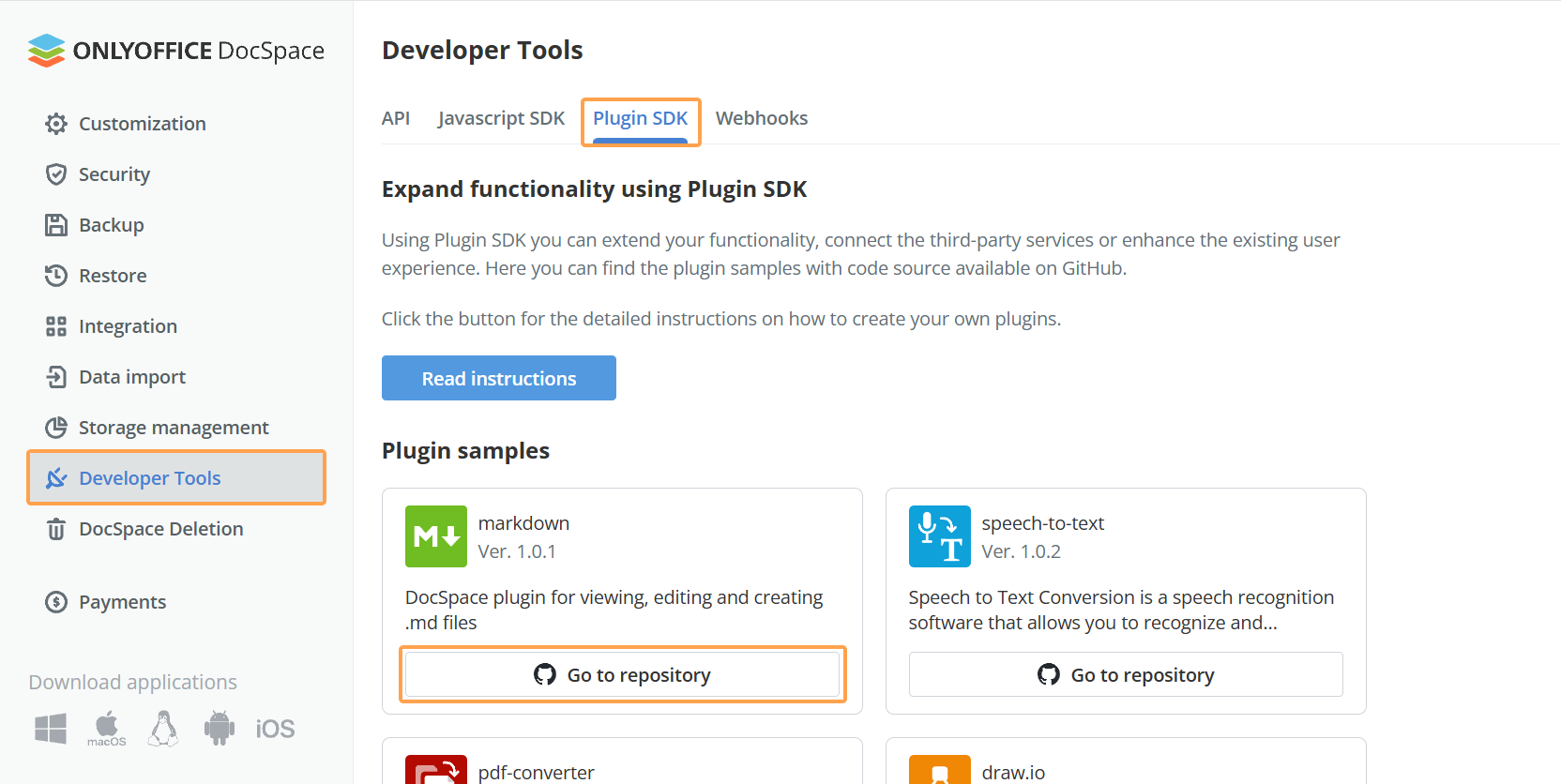The height and width of the screenshot is (784, 1561).
Task: Download the Windows desktop application
Action: point(51,729)
